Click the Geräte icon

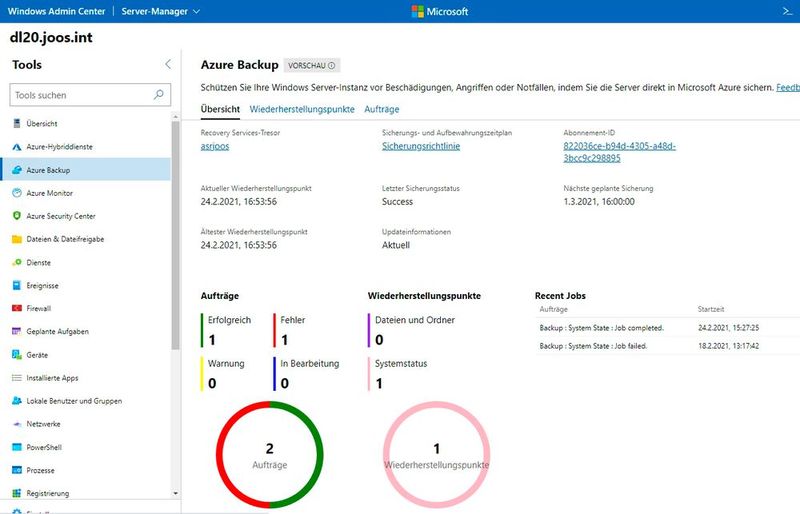click(17, 355)
